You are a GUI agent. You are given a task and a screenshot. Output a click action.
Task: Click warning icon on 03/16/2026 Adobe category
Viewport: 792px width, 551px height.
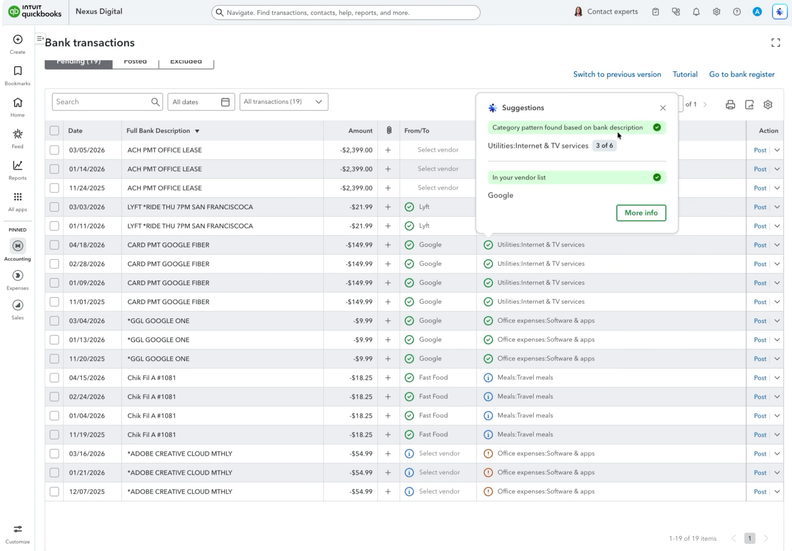tap(488, 454)
